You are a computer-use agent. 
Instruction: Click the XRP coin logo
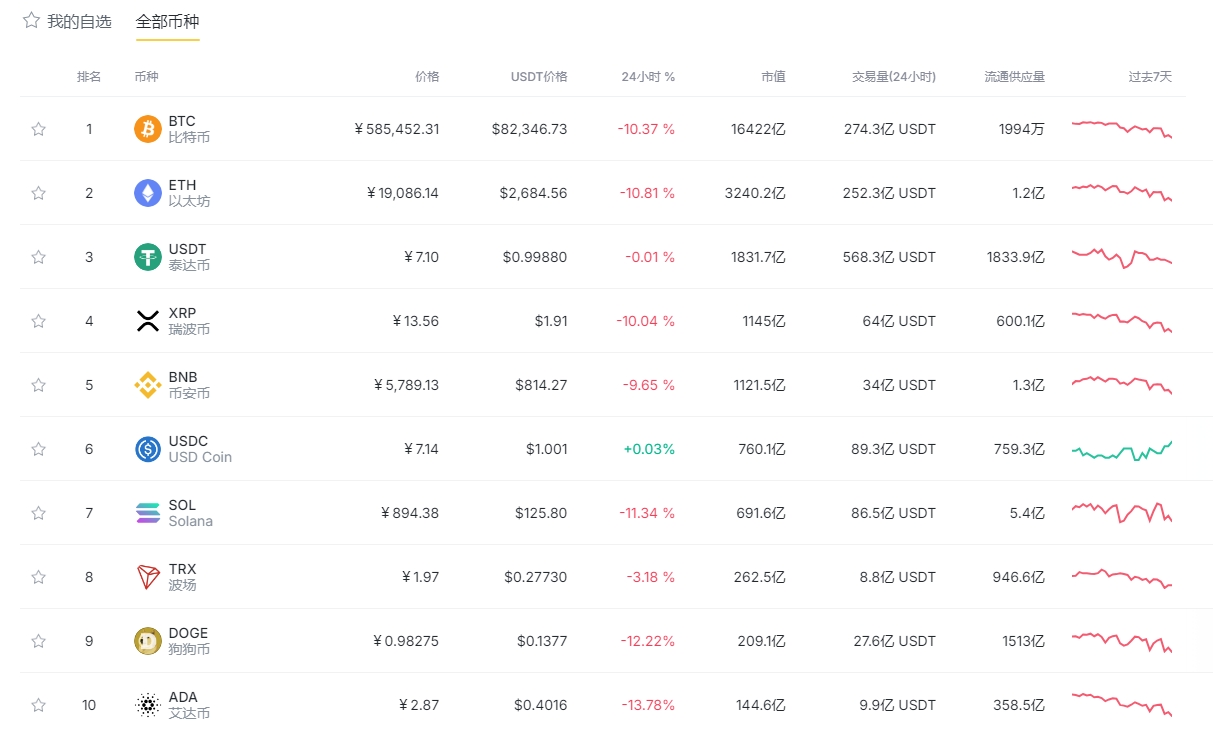click(x=148, y=321)
